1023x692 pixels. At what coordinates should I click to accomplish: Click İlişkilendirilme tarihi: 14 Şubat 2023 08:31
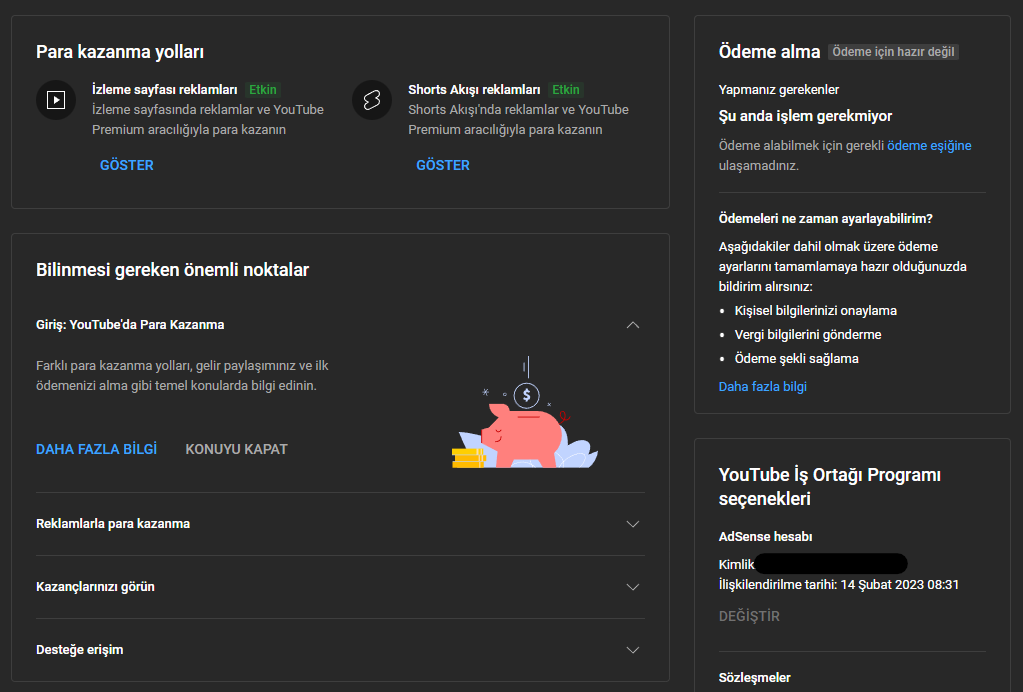[838, 584]
